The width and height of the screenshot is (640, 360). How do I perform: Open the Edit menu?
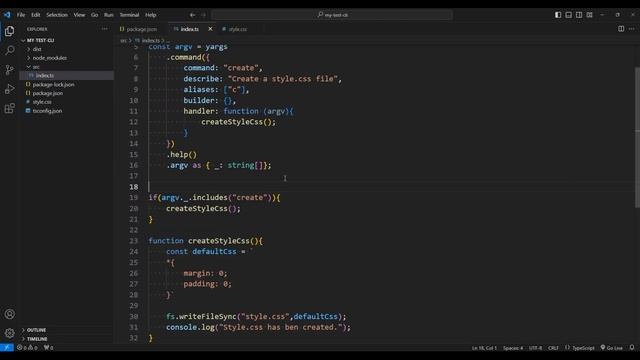point(36,15)
